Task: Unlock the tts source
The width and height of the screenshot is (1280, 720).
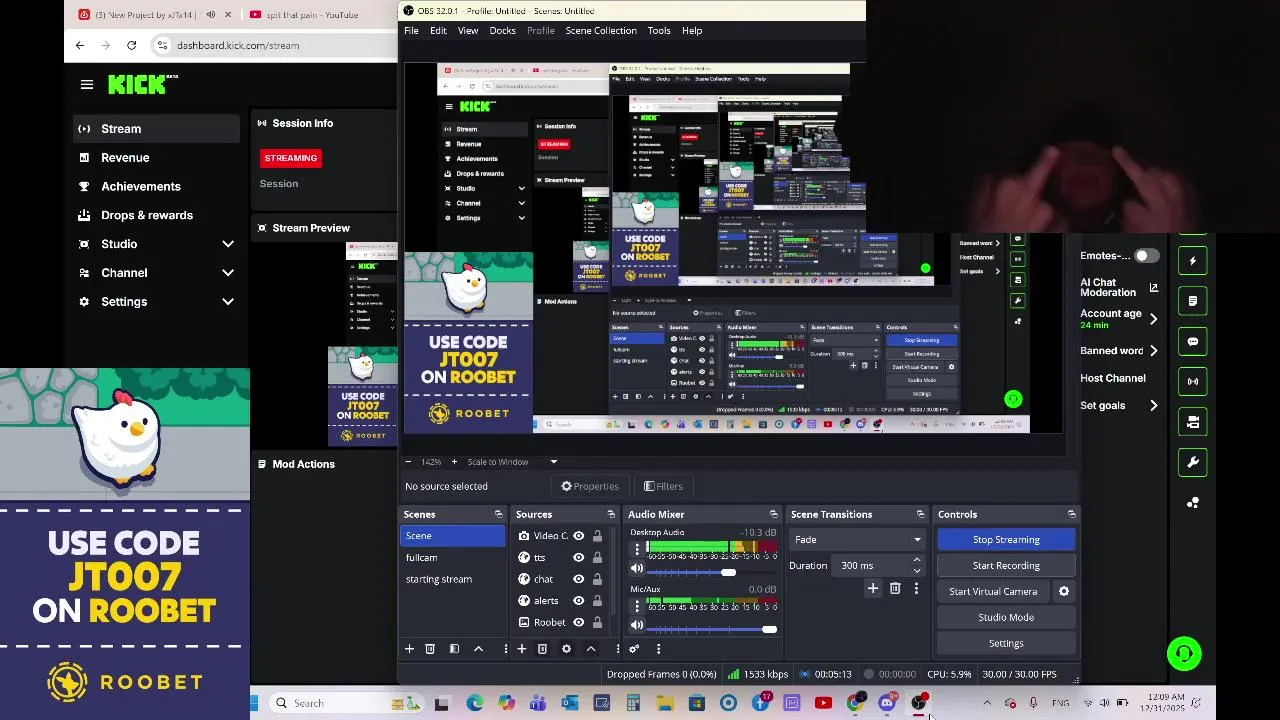Action: coord(597,558)
